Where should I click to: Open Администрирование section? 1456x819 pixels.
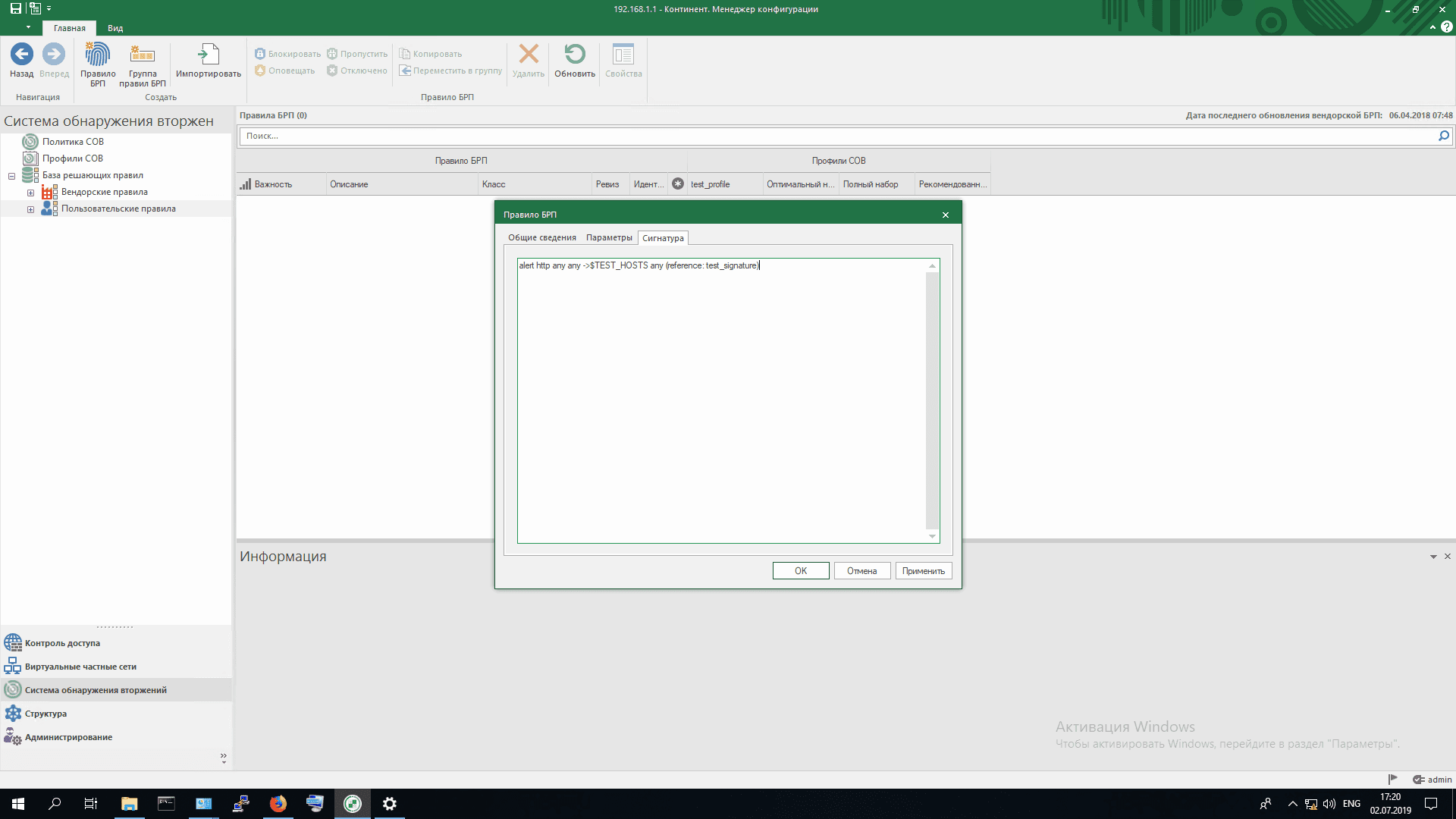[68, 737]
